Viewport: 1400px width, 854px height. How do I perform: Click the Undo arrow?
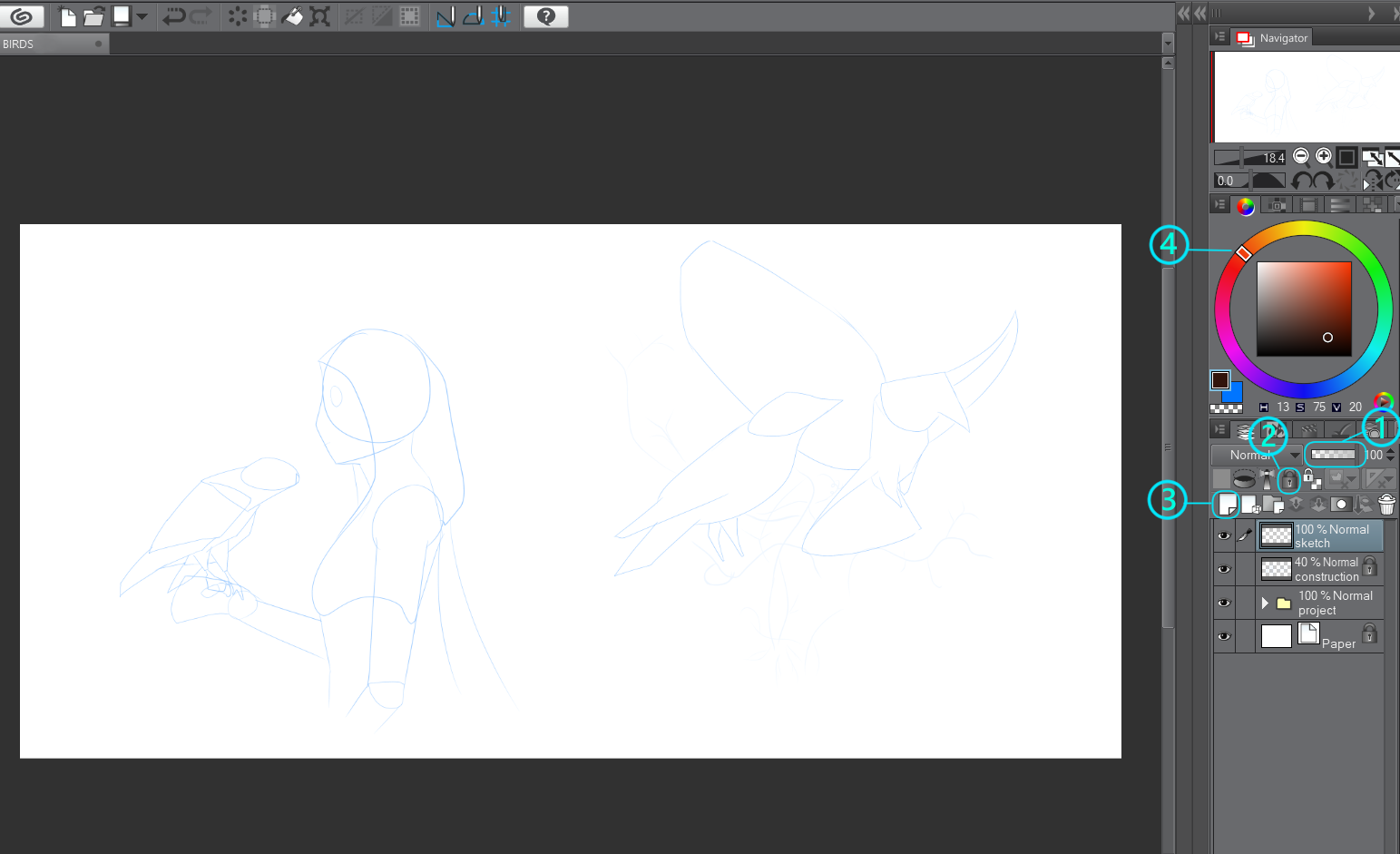coord(173,16)
